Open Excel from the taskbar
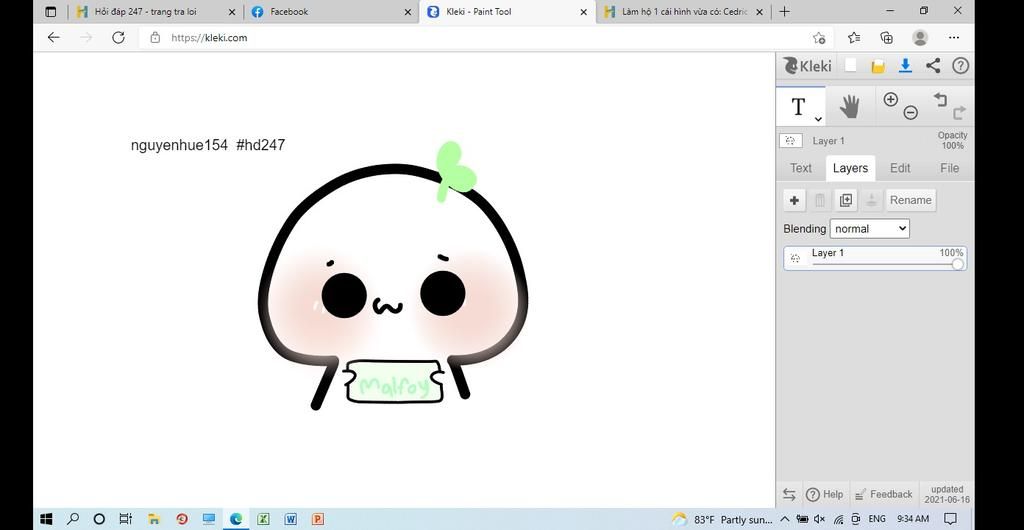The height and width of the screenshot is (530, 1024). [263, 520]
